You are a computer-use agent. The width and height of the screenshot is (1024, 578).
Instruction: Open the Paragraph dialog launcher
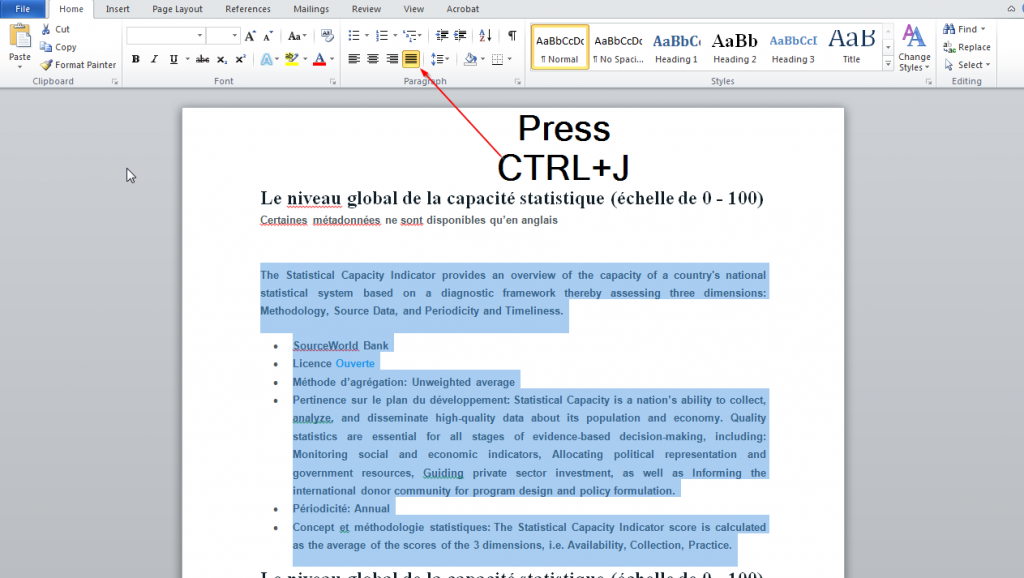pos(518,82)
